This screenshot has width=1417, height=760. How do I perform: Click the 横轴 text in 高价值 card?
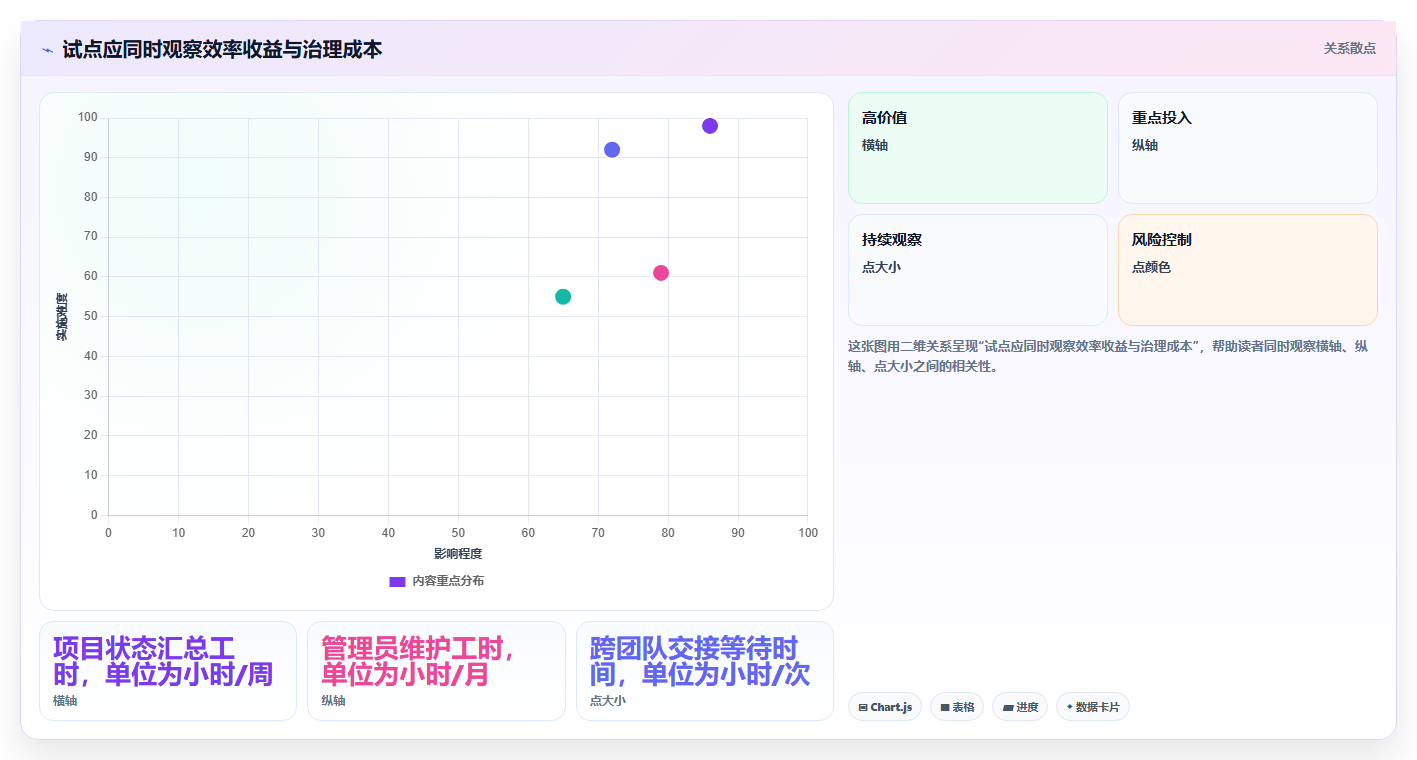tap(875, 145)
